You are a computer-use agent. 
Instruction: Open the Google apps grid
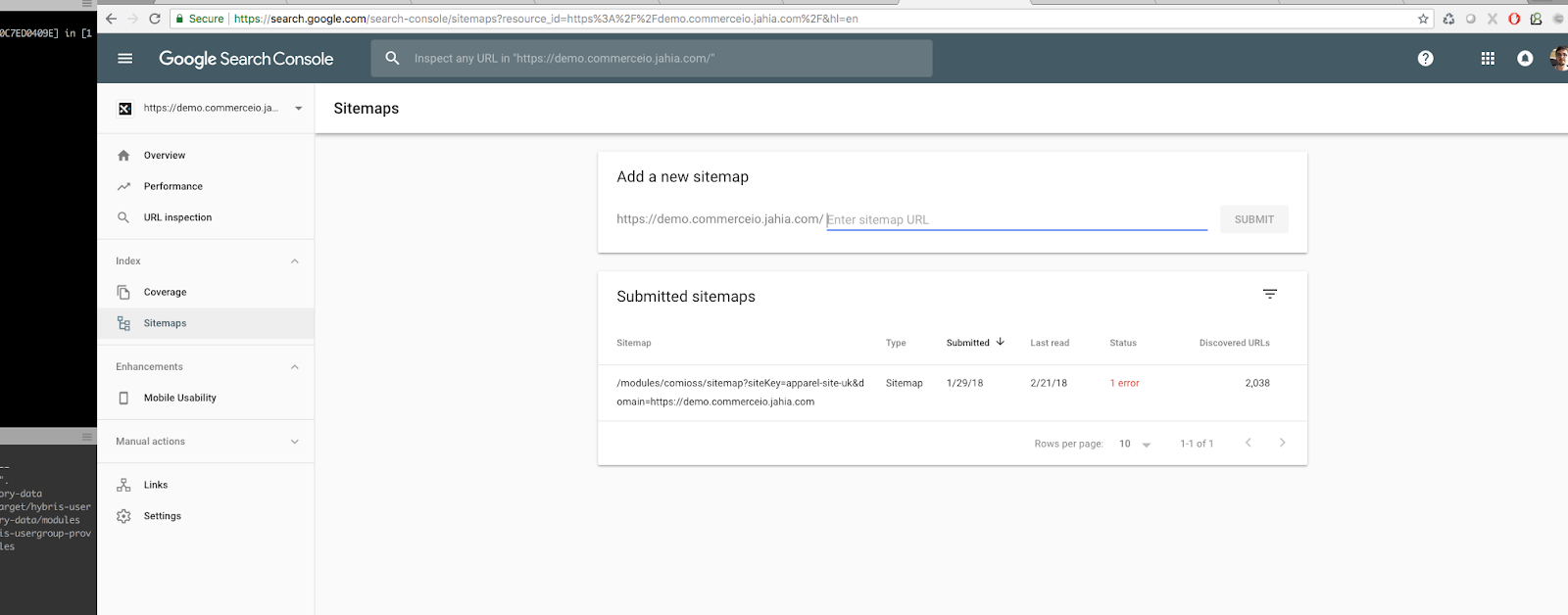1488,59
